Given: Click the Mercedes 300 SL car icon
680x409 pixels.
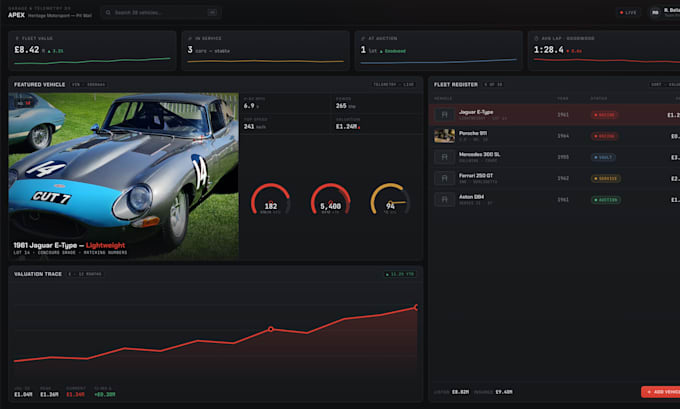Looking at the screenshot, I should tap(445, 157).
